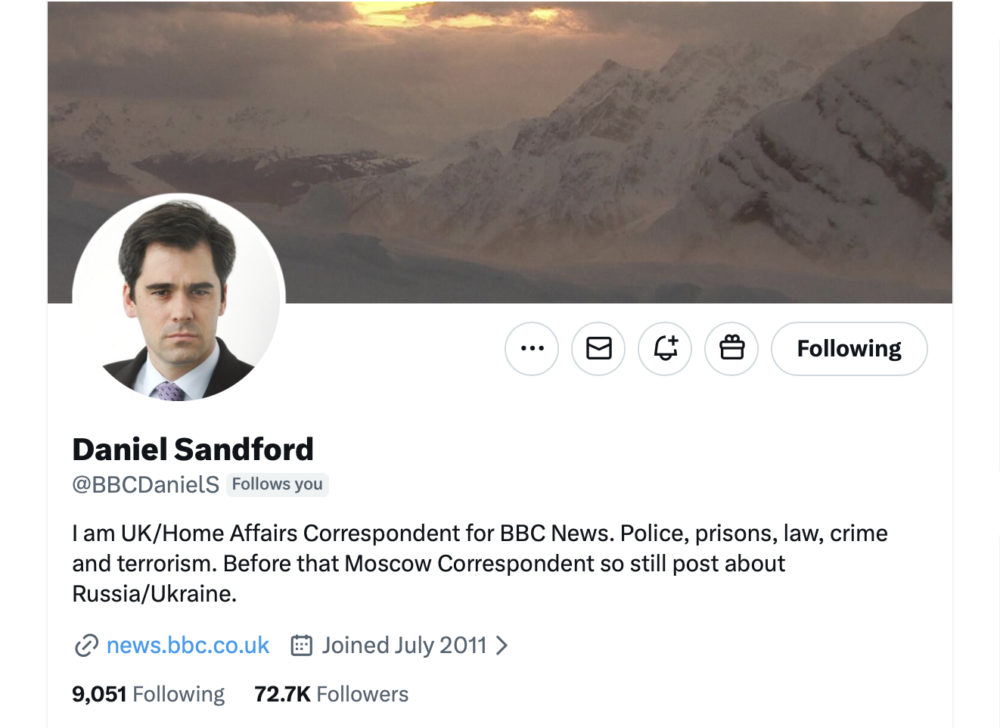Open the 72.7K Followers list
Viewport: 1000px width, 728px height.
(x=331, y=694)
